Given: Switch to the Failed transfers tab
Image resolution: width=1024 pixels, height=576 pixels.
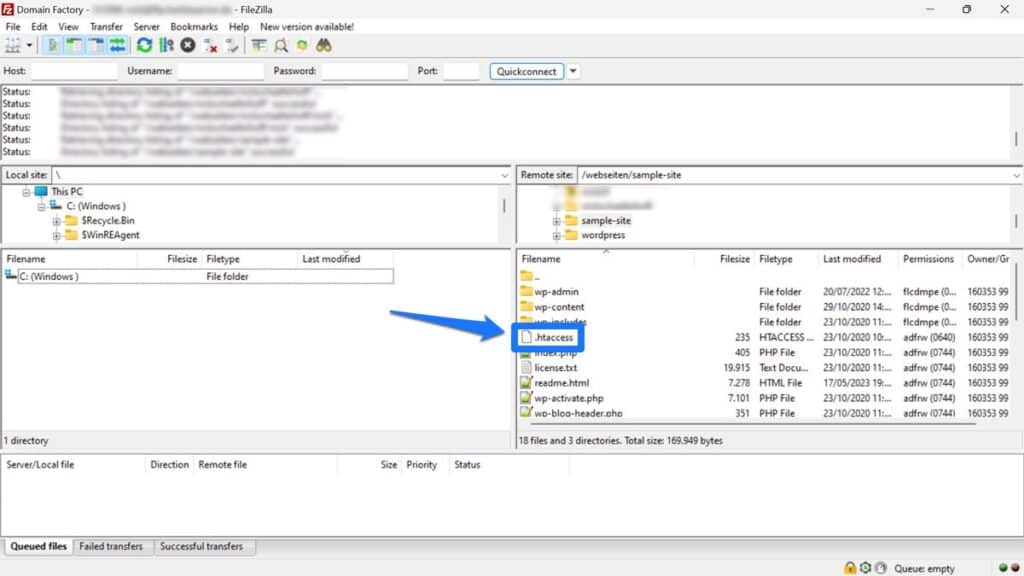Looking at the screenshot, I should pyautogui.click(x=113, y=546).
